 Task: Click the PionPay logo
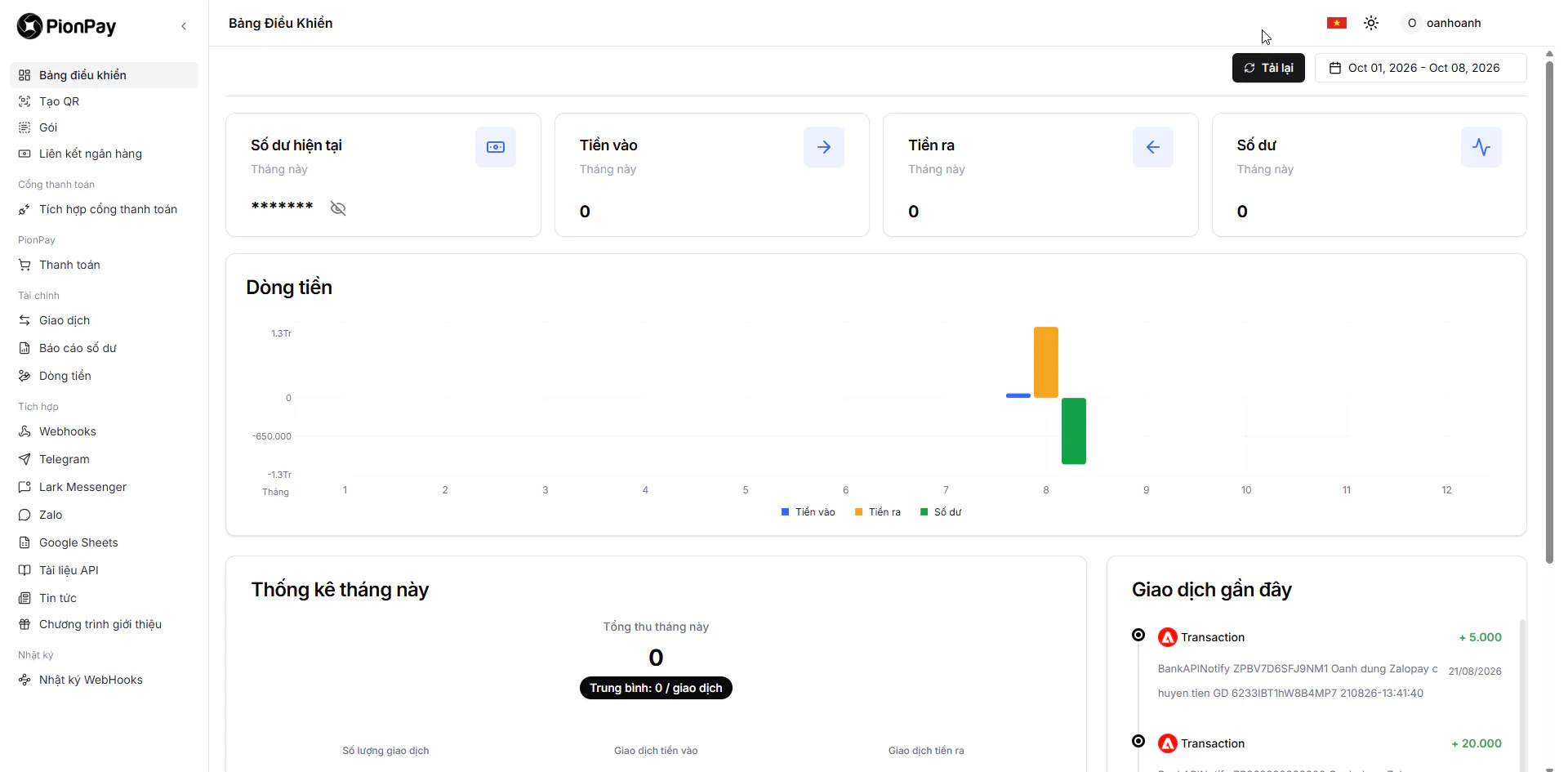click(67, 26)
